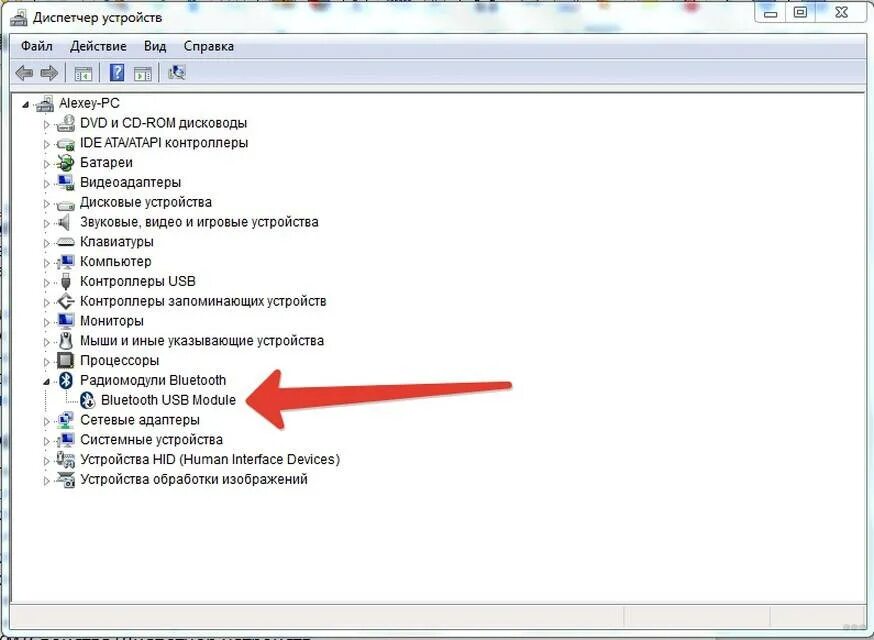This screenshot has width=874, height=640.
Task: Open the Help question mark toolbar icon
Action: (117, 72)
